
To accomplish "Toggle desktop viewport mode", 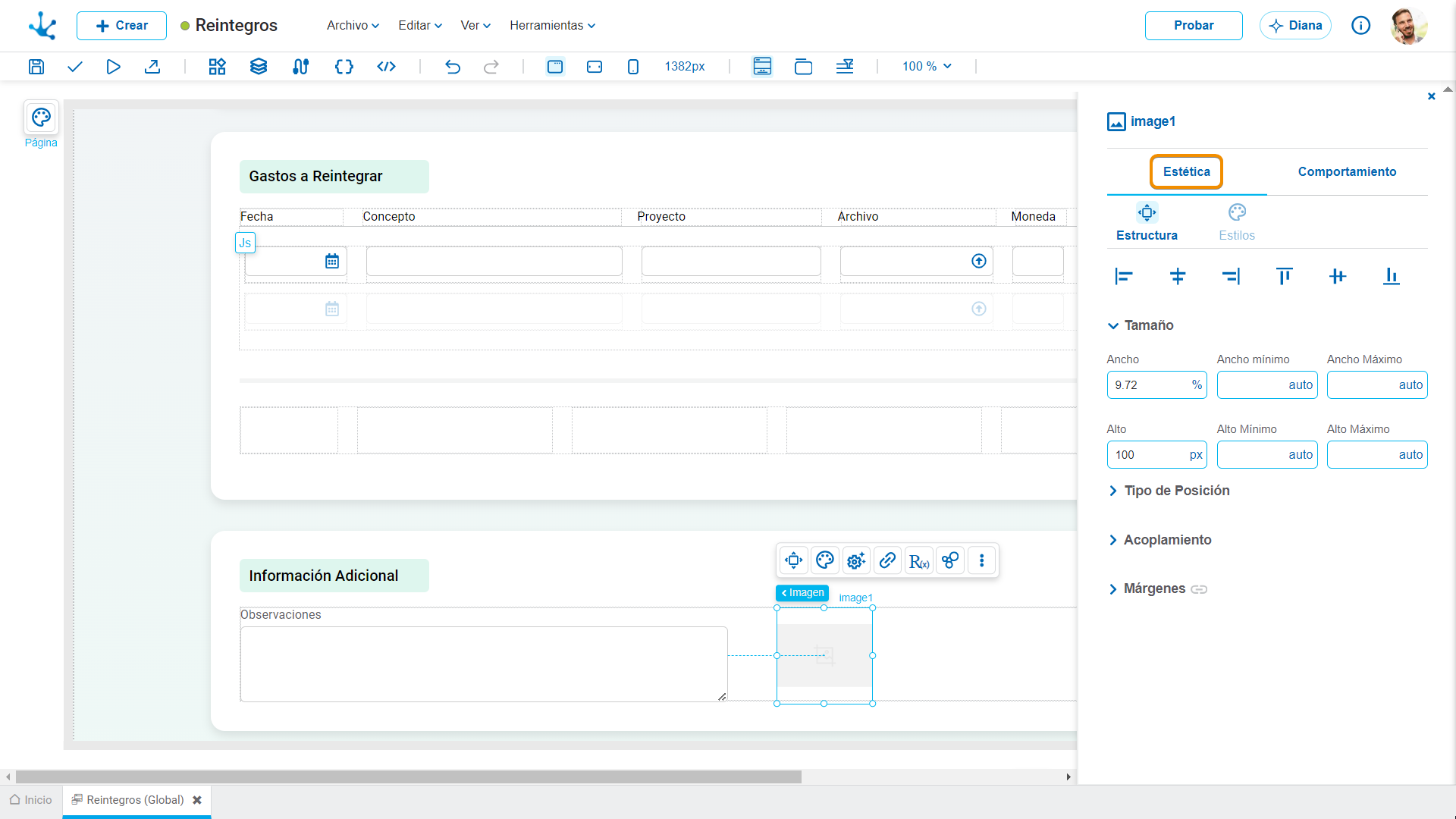I will pos(555,67).
